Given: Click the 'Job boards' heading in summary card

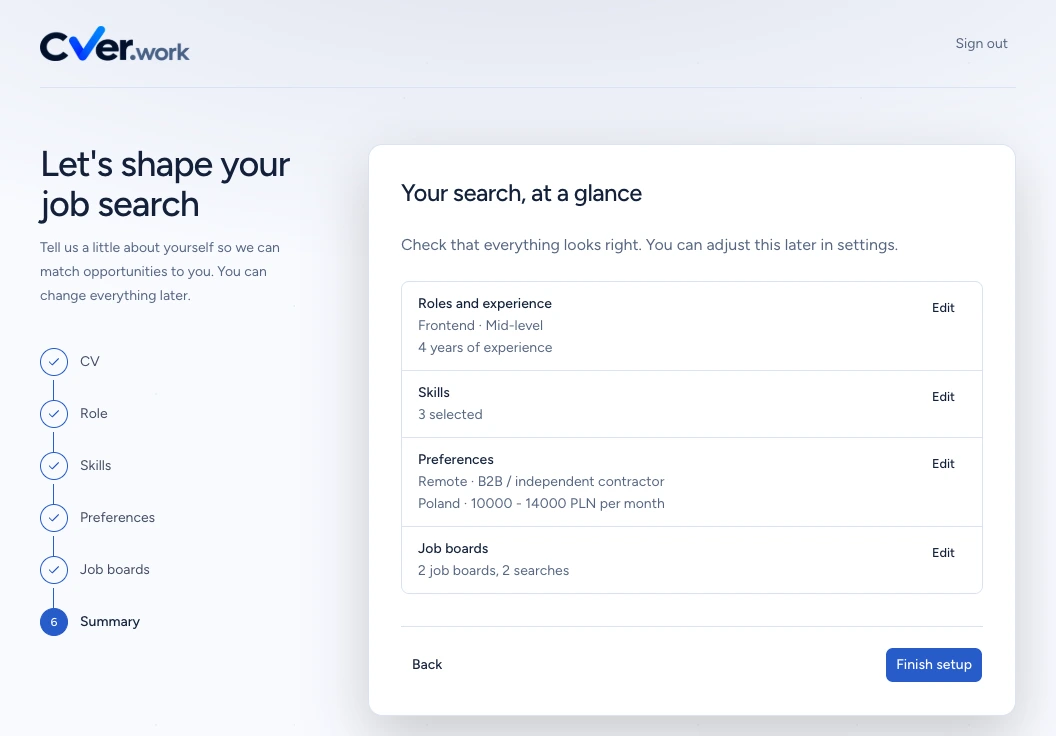Looking at the screenshot, I should point(453,549).
